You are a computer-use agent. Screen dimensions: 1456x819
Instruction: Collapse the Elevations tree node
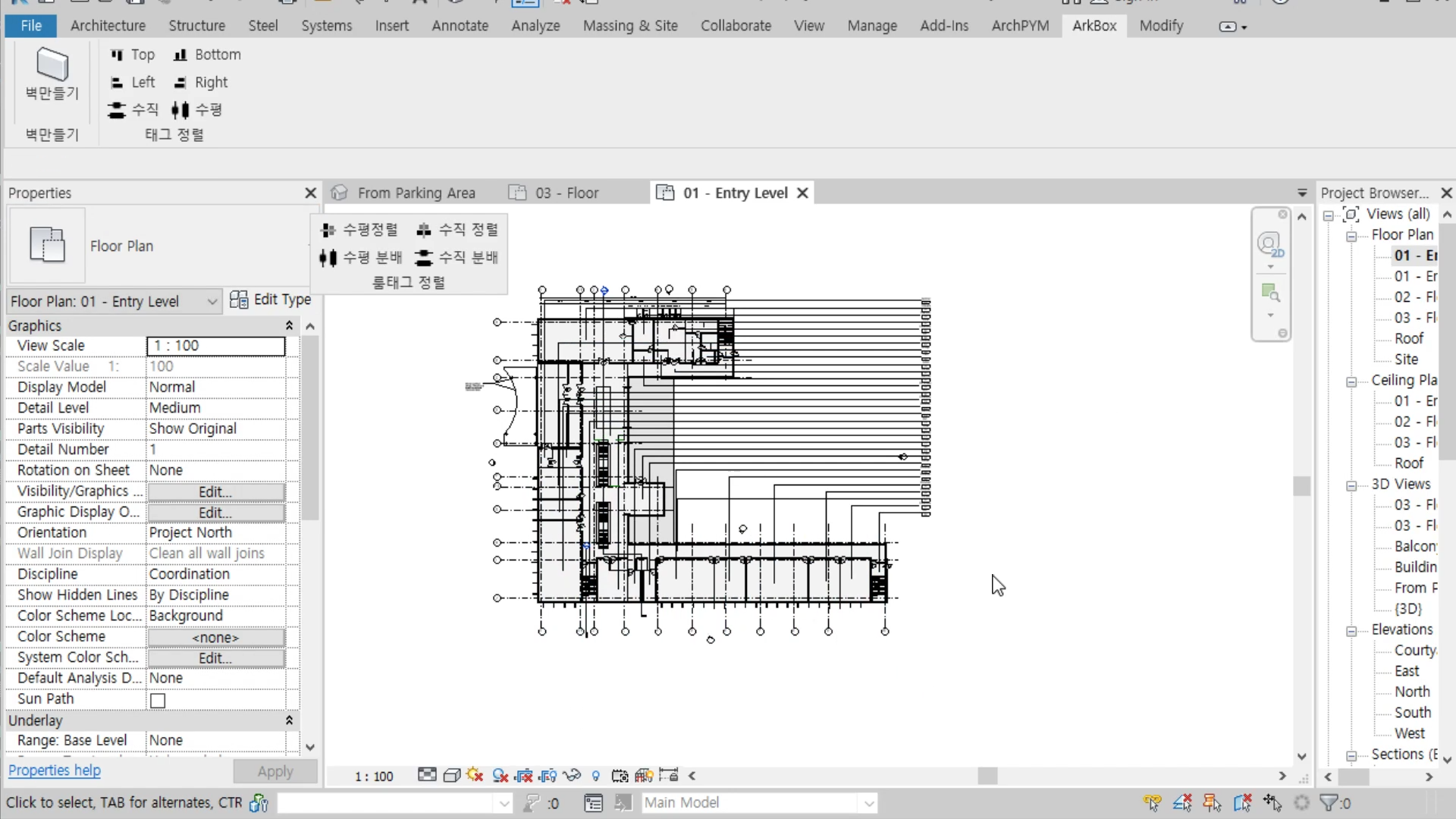click(x=1351, y=631)
